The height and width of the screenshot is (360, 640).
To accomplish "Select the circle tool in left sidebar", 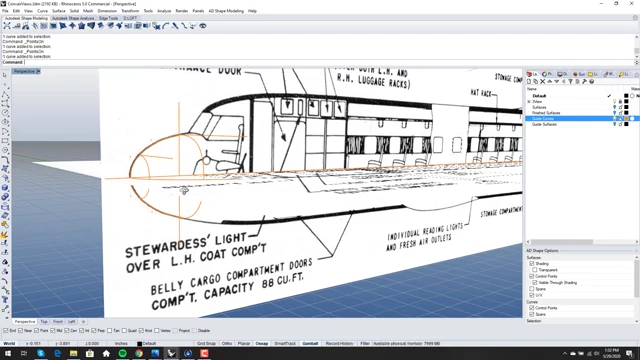I will tap(5, 113).
